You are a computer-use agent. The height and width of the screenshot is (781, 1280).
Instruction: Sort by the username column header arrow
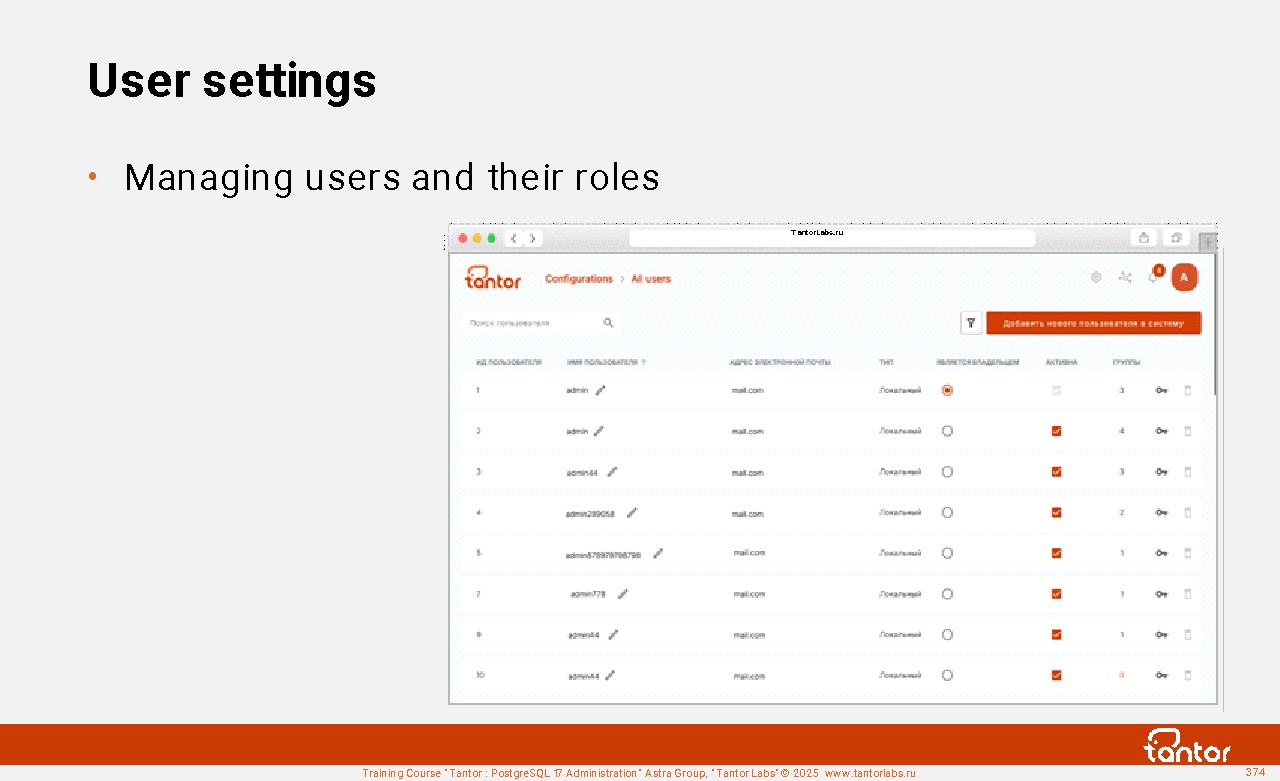click(x=643, y=362)
